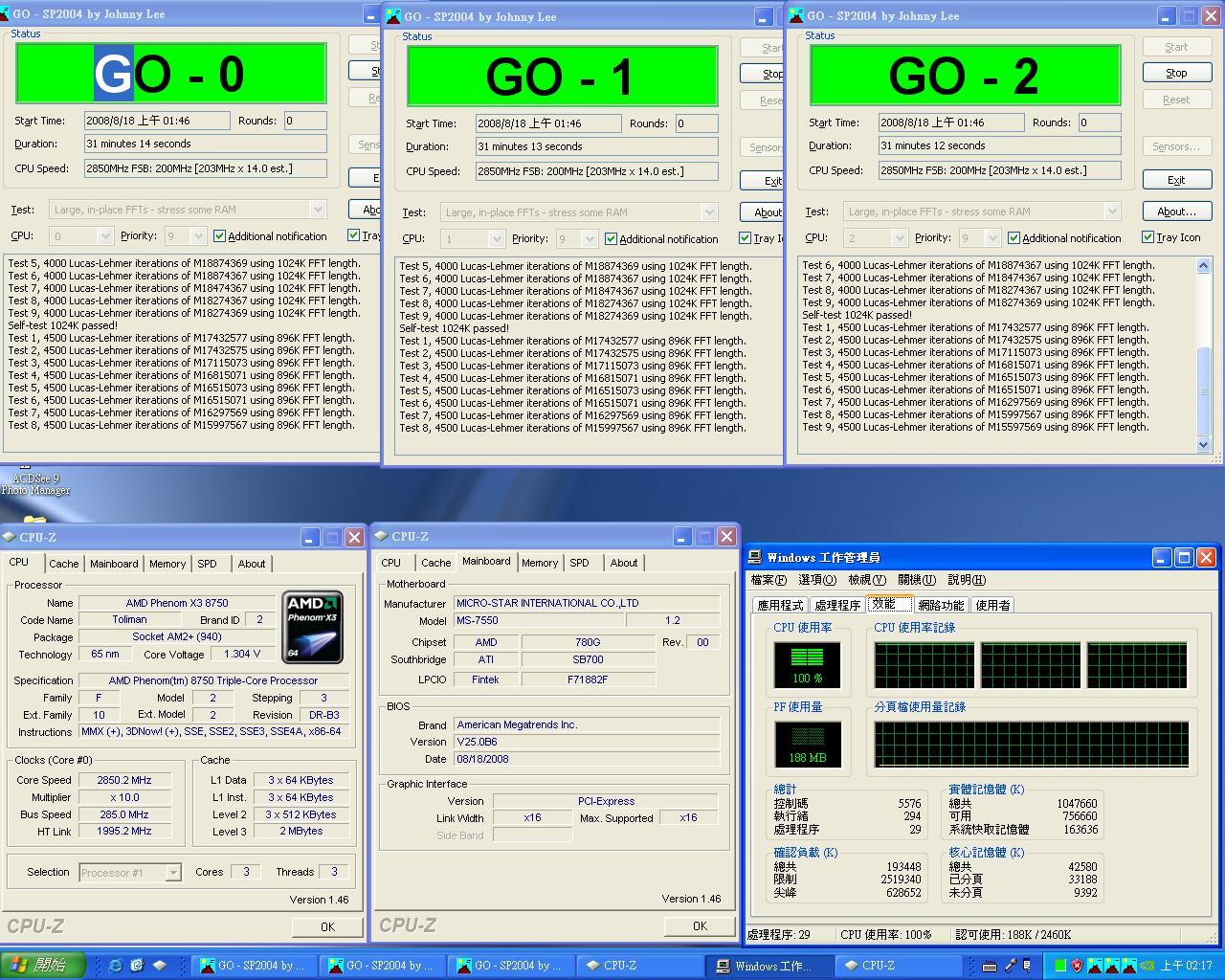Open the CPU dropdown in GO-1 window
This screenshot has height=980, width=1225.
pos(497,239)
